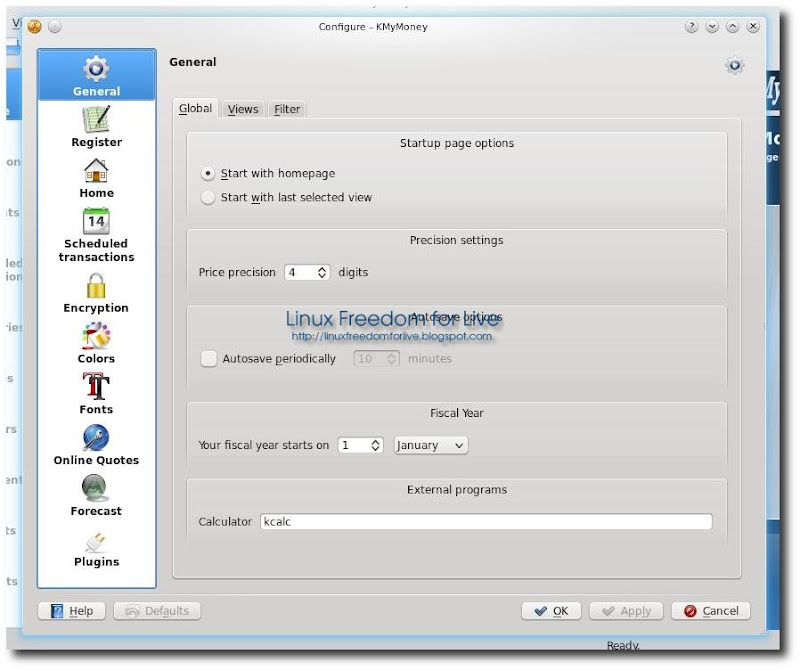This screenshot has width=800, height=670.
Task: Click the Help button
Action: pyautogui.click(x=71, y=611)
